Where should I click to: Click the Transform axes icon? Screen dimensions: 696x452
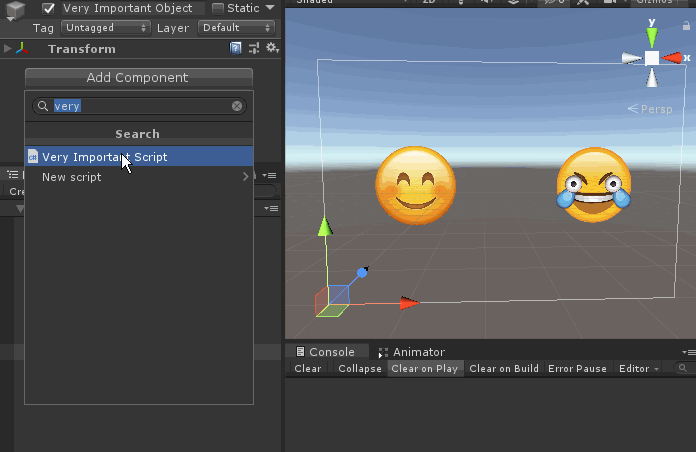tap(22, 48)
